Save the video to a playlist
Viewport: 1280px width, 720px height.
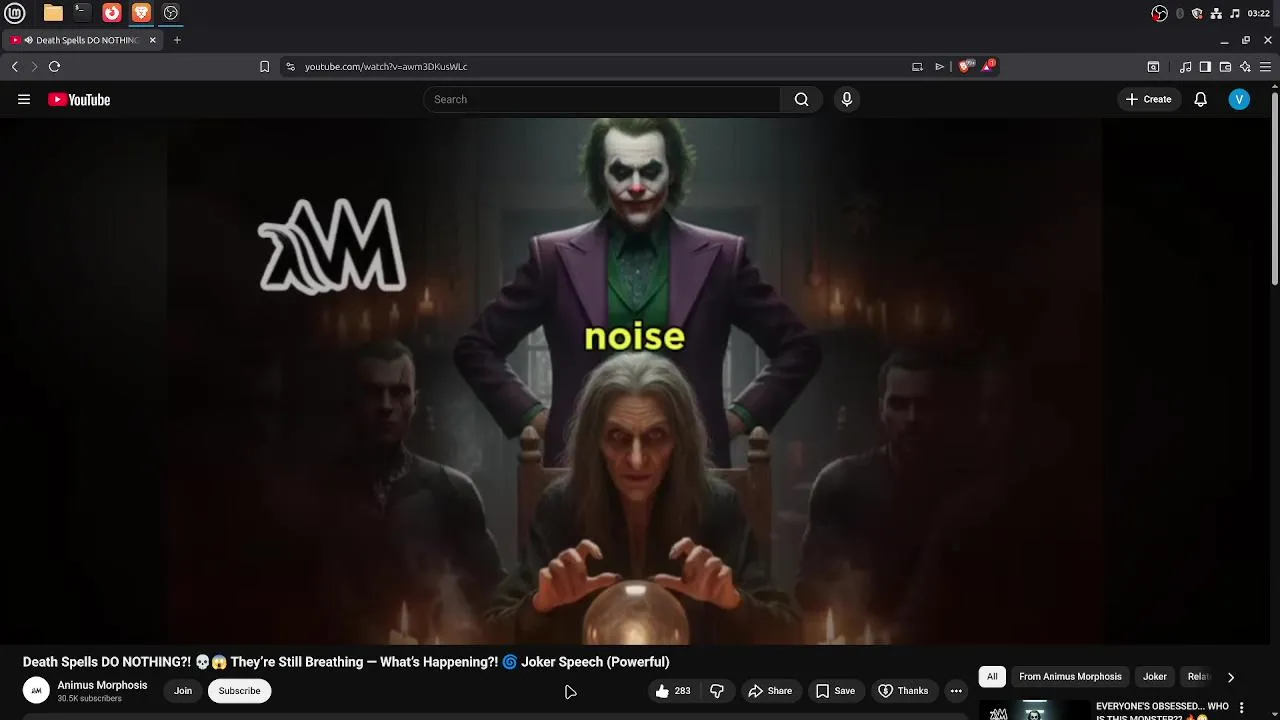tap(835, 691)
